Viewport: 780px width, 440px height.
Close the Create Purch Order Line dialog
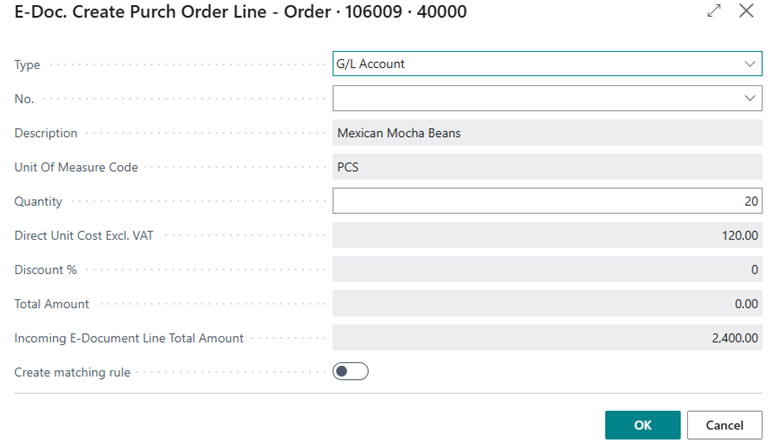click(x=746, y=11)
